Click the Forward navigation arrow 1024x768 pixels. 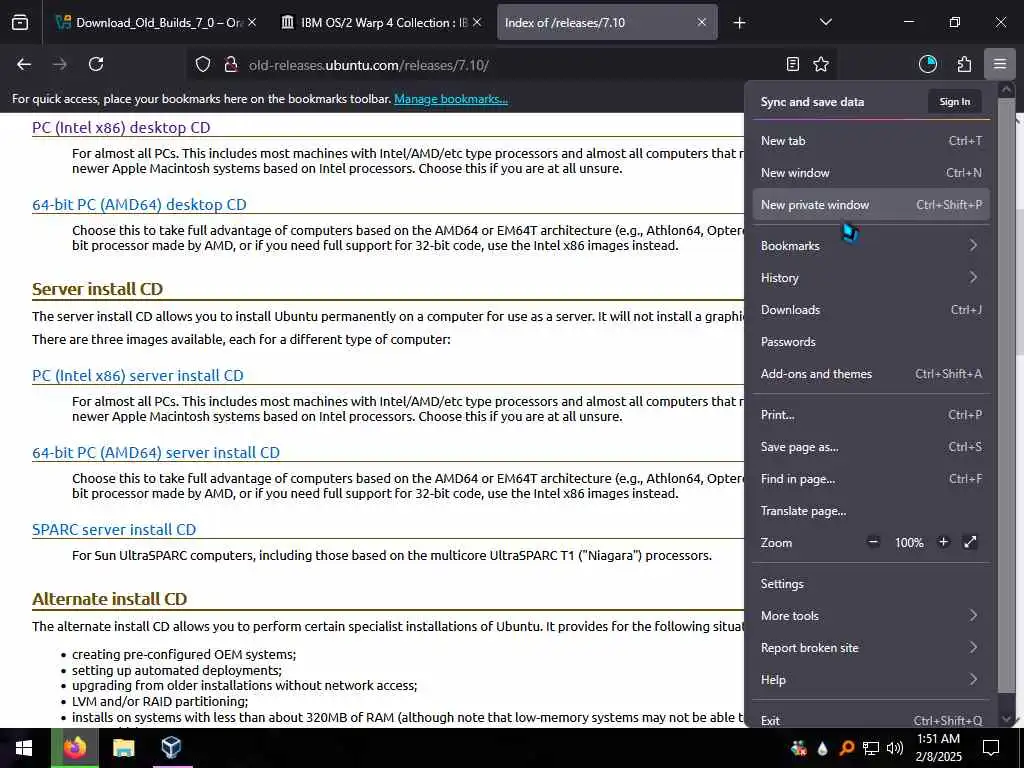pyautogui.click(x=59, y=64)
